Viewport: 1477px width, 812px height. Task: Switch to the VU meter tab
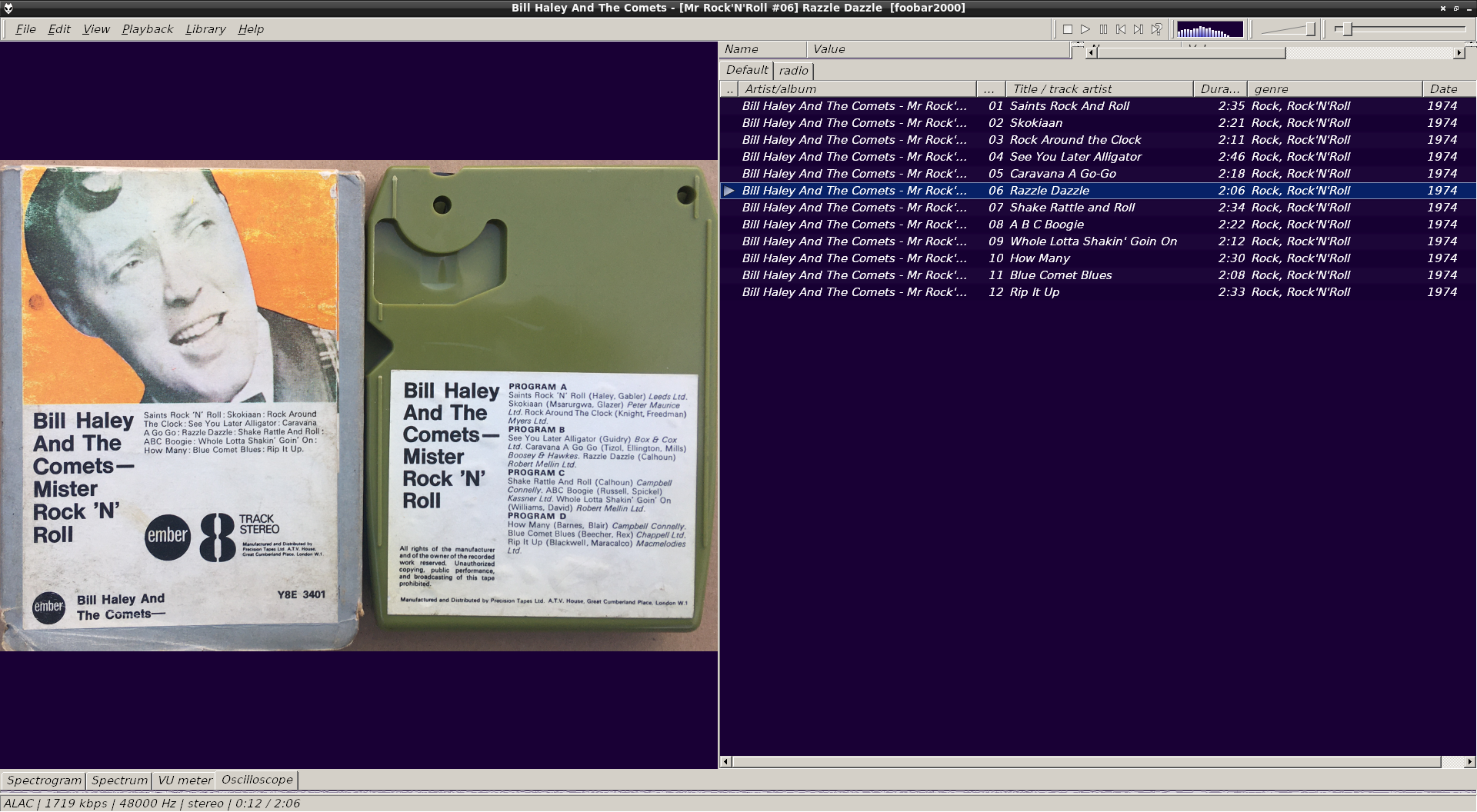(x=185, y=780)
